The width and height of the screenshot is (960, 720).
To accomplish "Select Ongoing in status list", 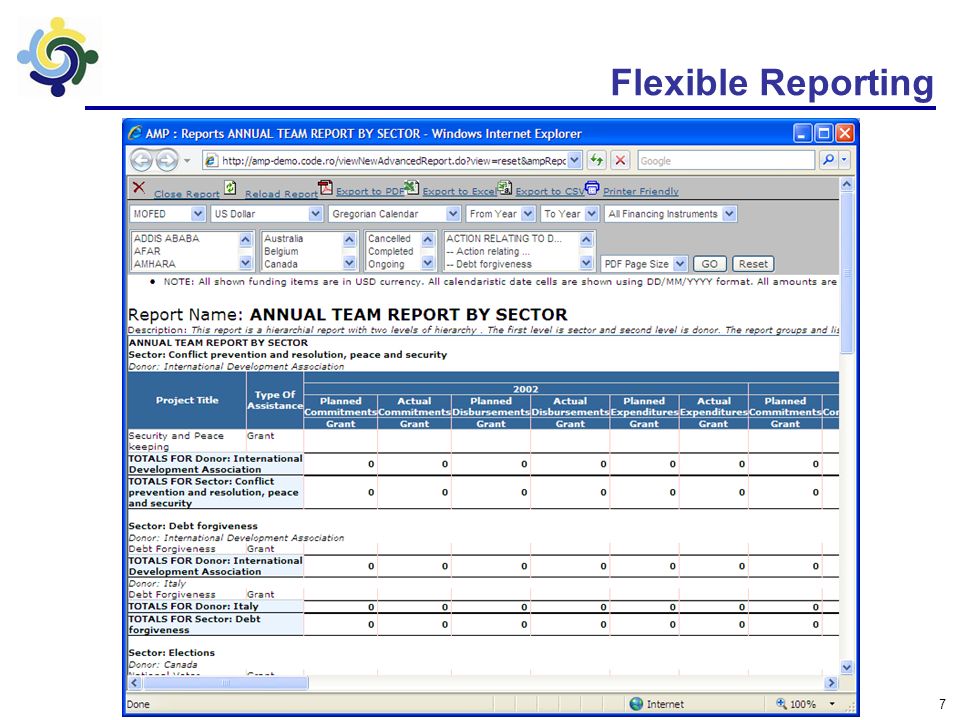I will point(386,264).
